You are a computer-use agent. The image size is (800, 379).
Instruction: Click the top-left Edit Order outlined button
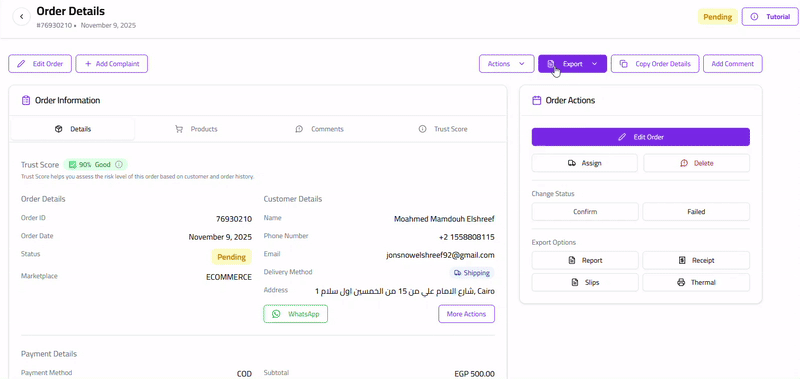click(x=40, y=64)
